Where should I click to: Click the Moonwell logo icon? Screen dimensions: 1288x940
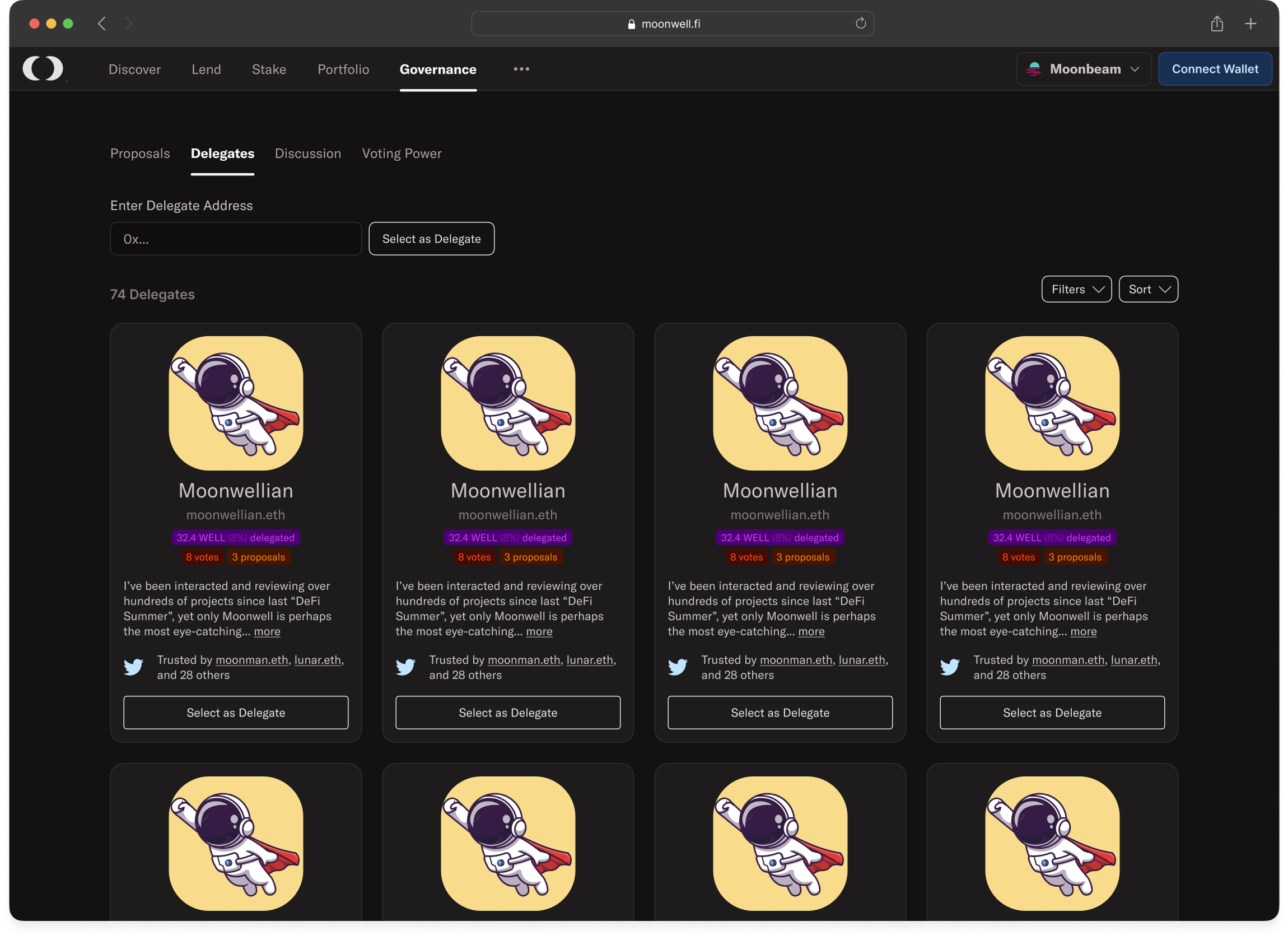coord(43,69)
